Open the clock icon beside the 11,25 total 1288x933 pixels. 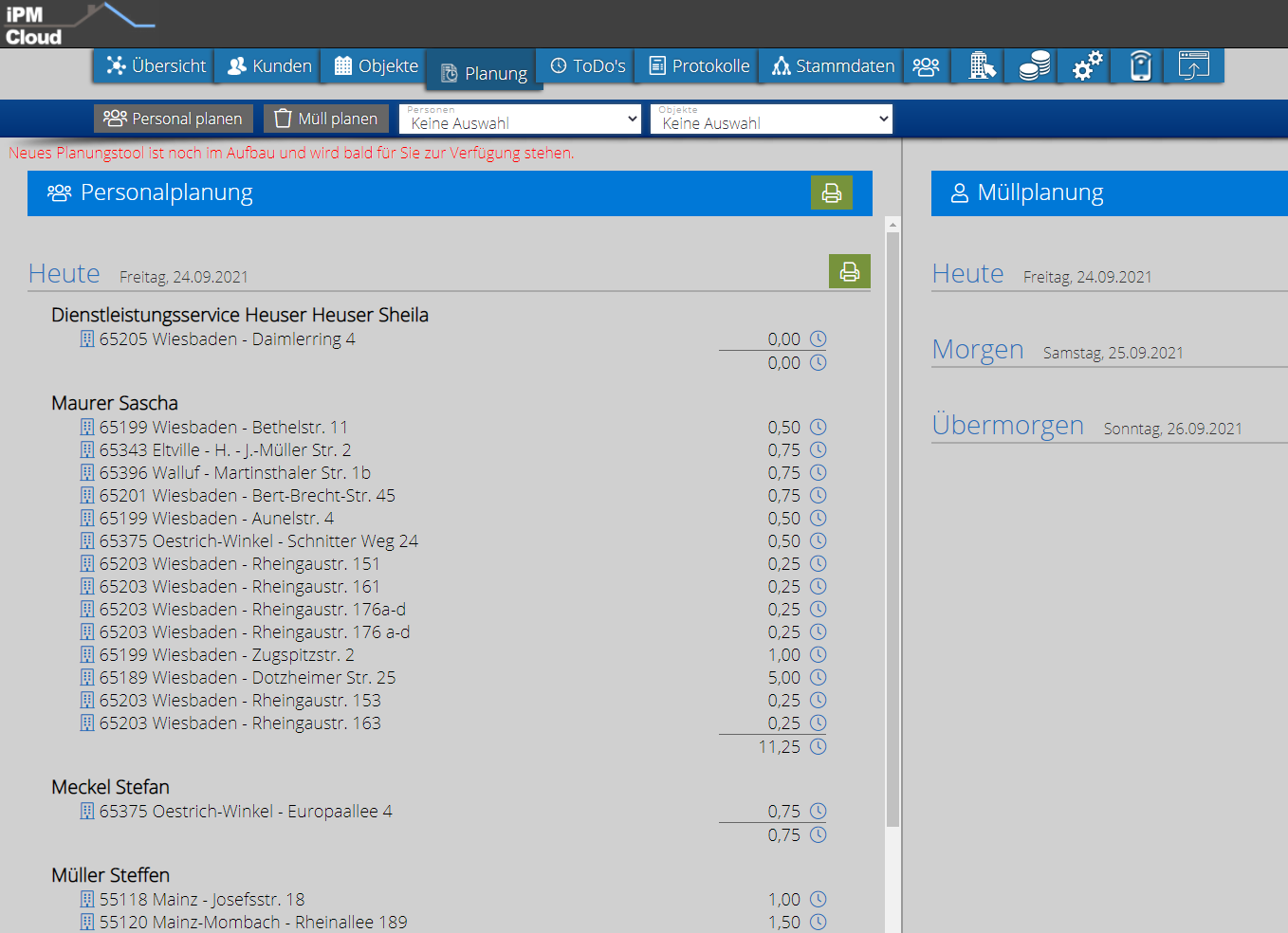coord(818,746)
